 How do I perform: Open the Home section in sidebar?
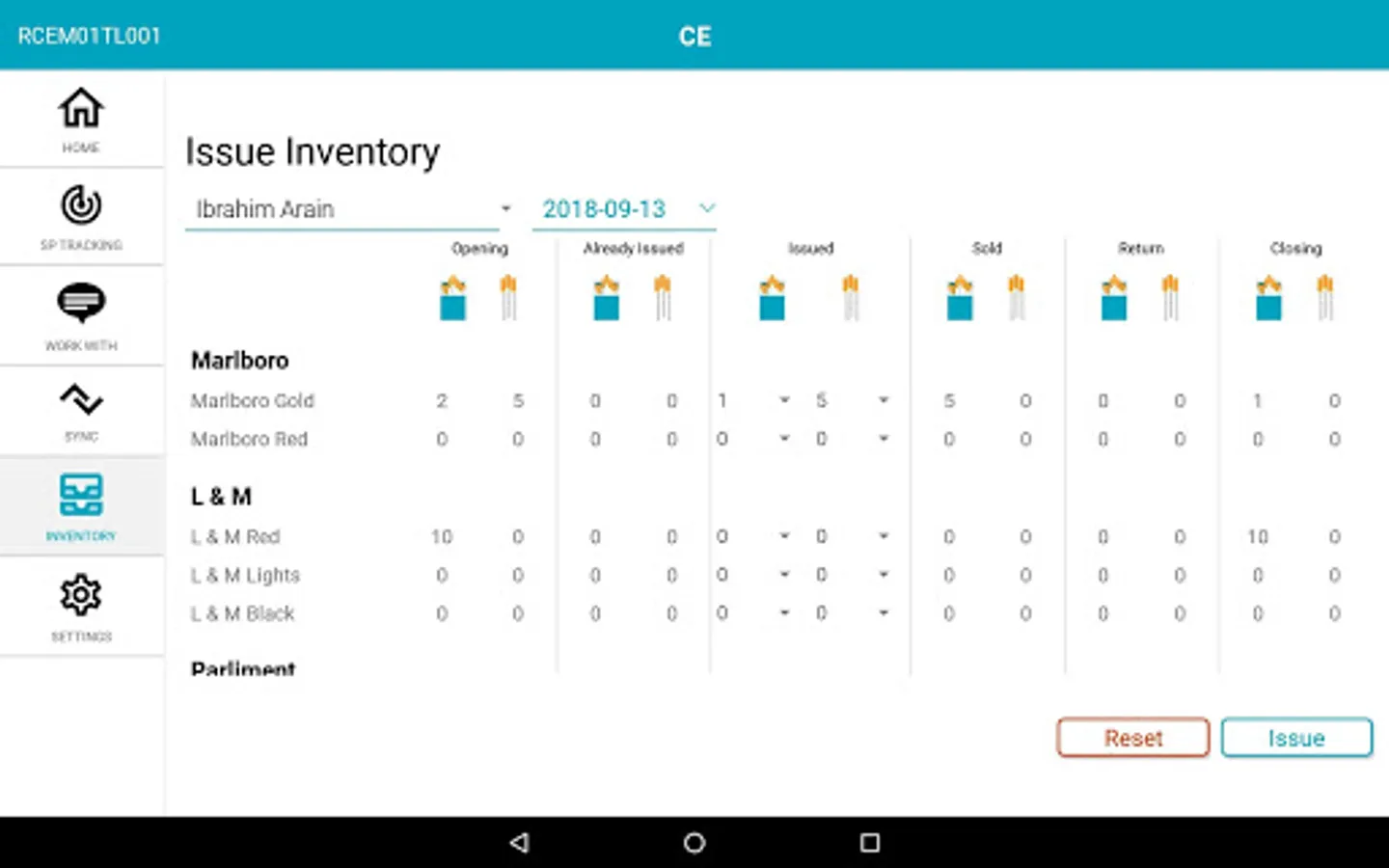[81, 120]
